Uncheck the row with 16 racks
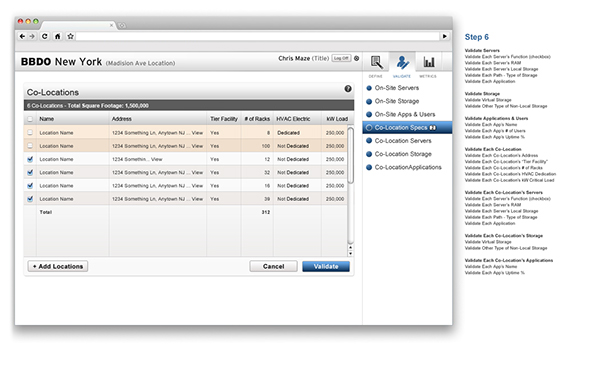600x388 pixels. tap(30, 186)
